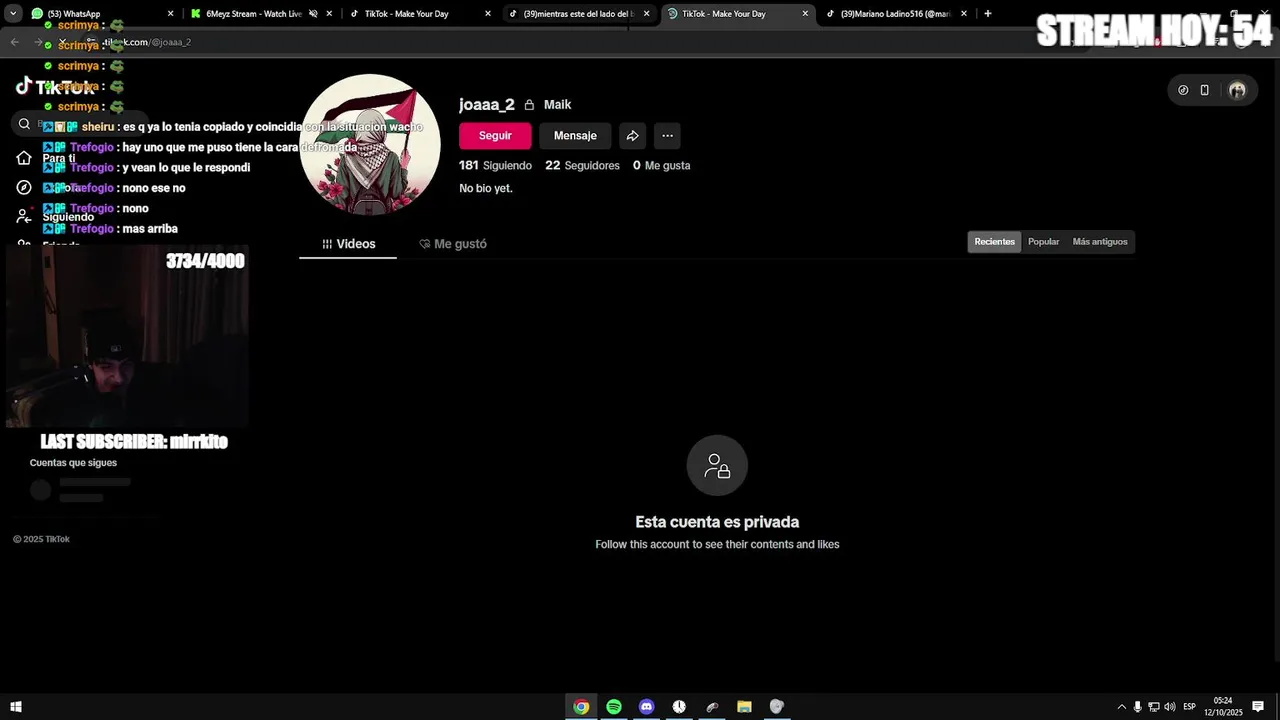
Task: Open the Mensaje button
Action: (575, 136)
